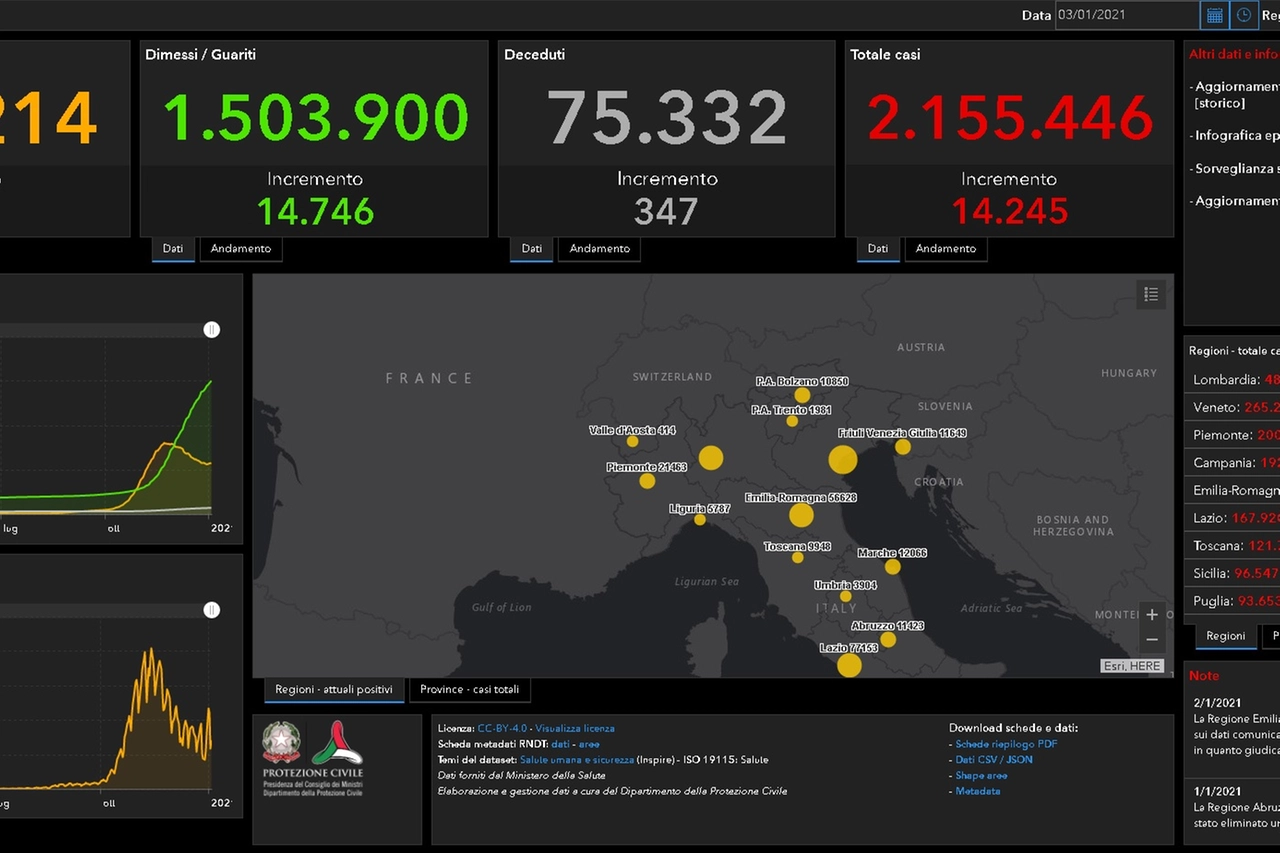Click the Valle d'Aosta 414 map marker
The height and width of the screenshot is (853, 1280).
point(632,441)
